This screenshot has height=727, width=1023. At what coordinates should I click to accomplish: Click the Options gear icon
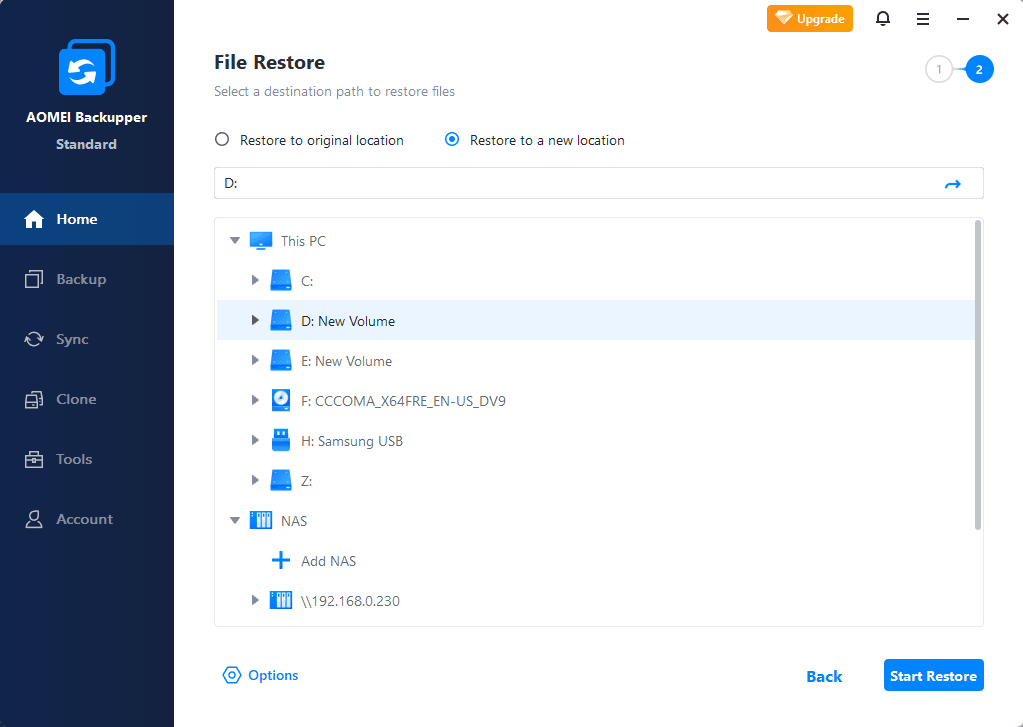pos(232,676)
